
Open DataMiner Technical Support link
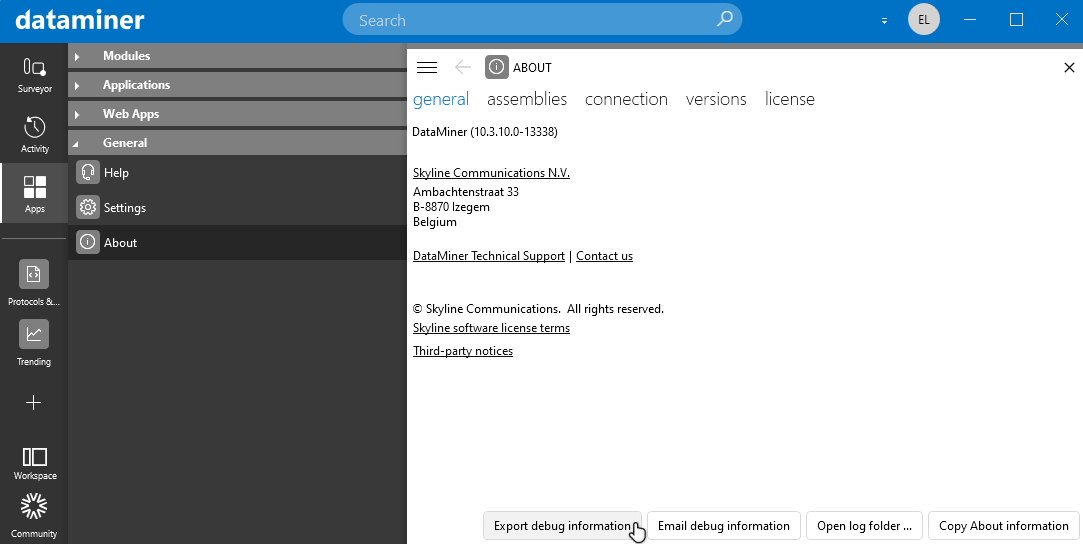point(488,255)
